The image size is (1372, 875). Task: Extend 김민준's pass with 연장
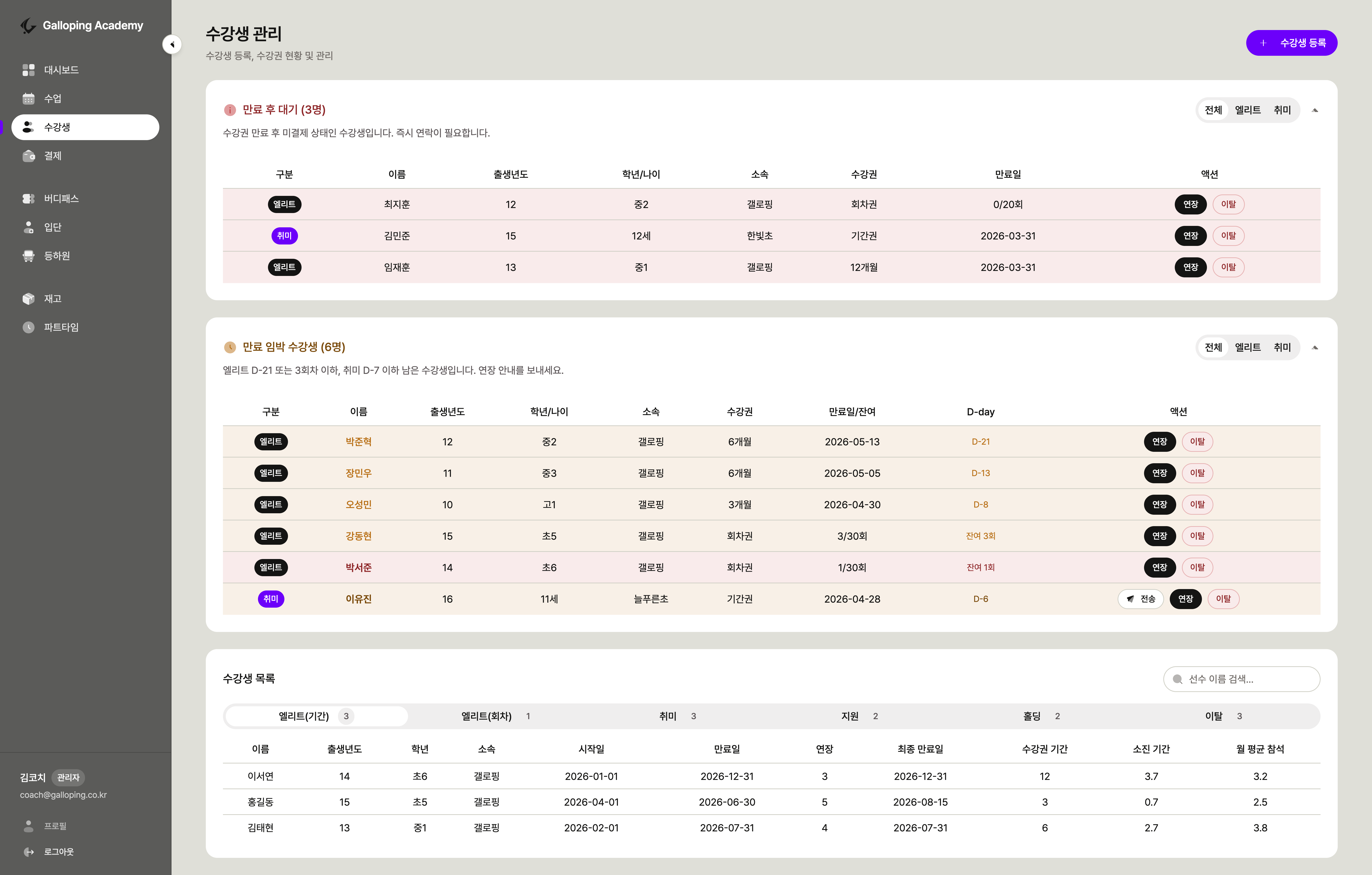point(1190,235)
